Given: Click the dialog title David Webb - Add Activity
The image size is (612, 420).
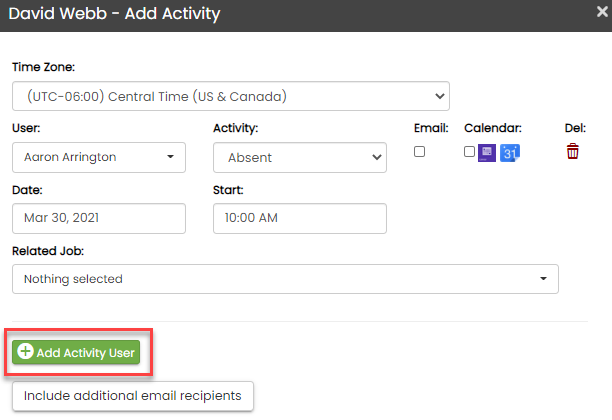Looking at the screenshot, I should (x=114, y=15).
